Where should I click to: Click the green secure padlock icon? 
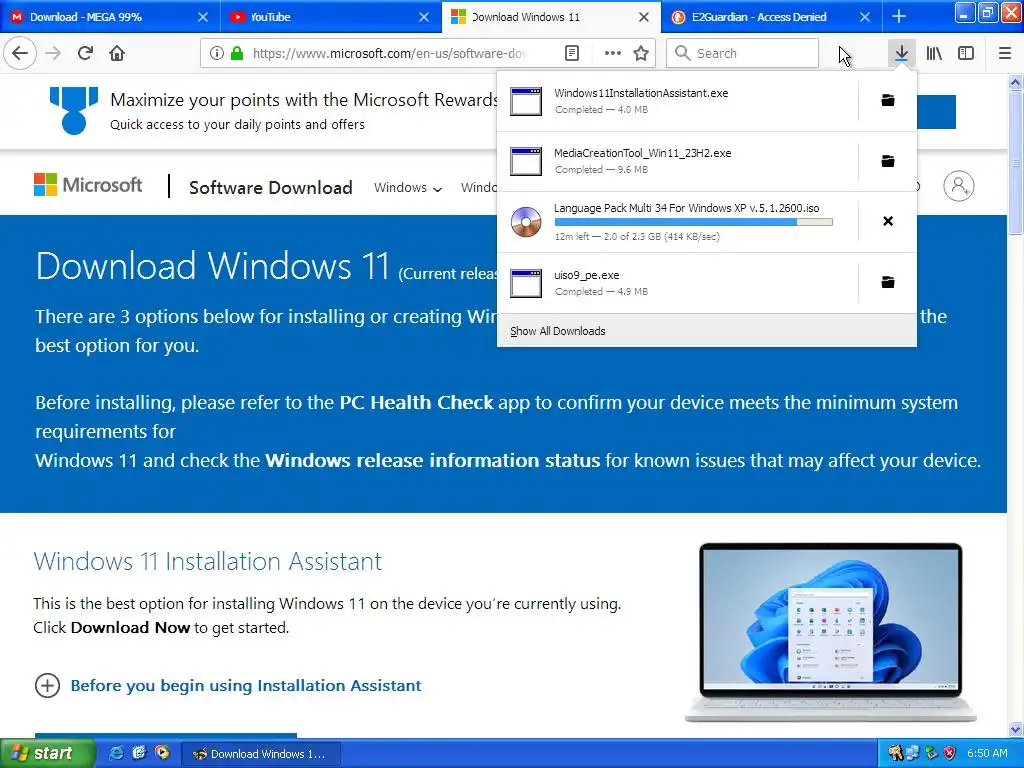[237, 53]
